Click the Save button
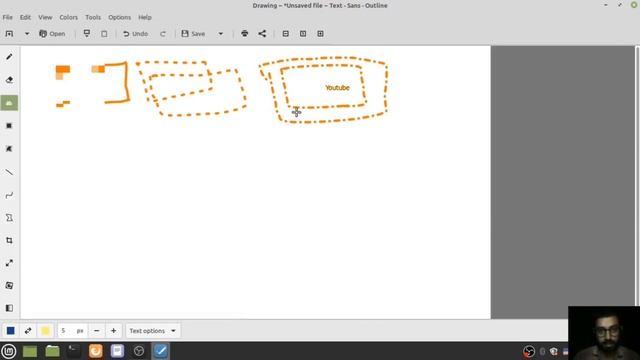This screenshot has width=640, height=360. (193, 33)
